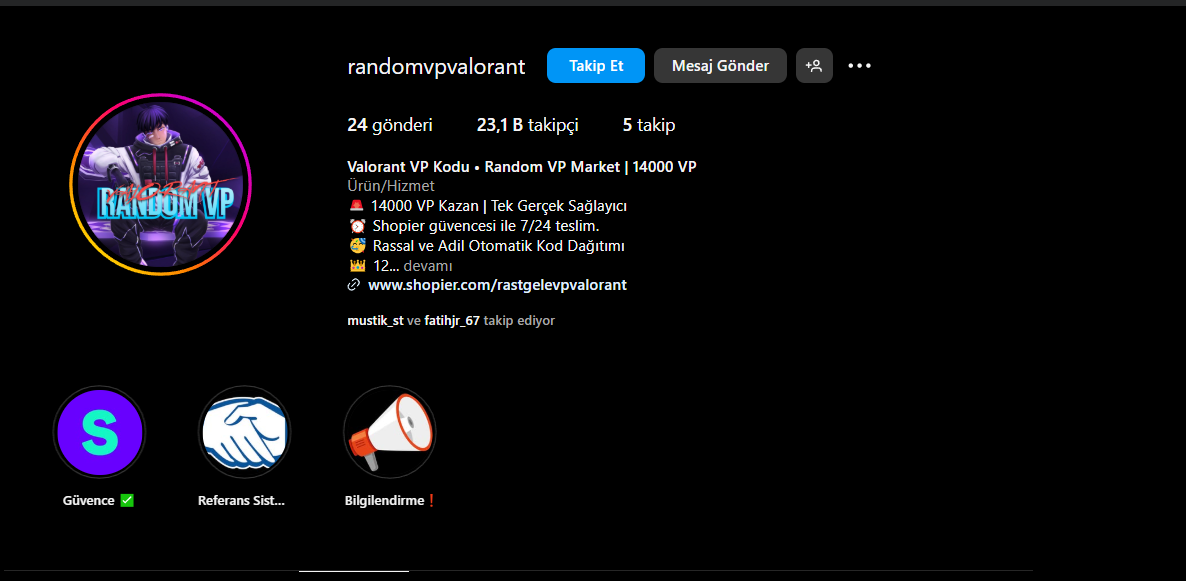View the 23,1 B takipçi followers list
The height and width of the screenshot is (581, 1186).
[x=527, y=126]
